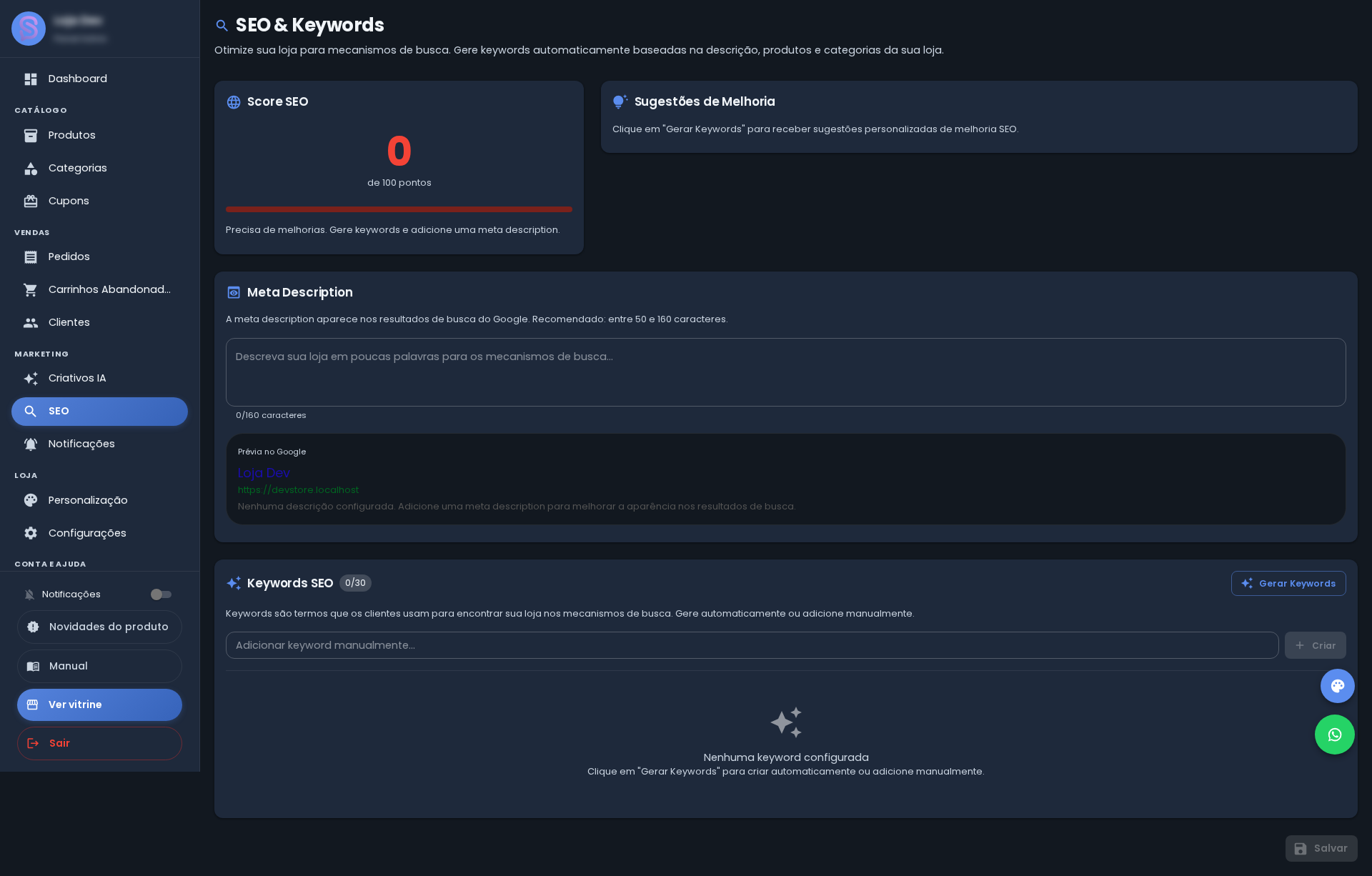Click the red SEO score progress bar
This screenshot has width=1372, height=876.
tap(399, 209)
